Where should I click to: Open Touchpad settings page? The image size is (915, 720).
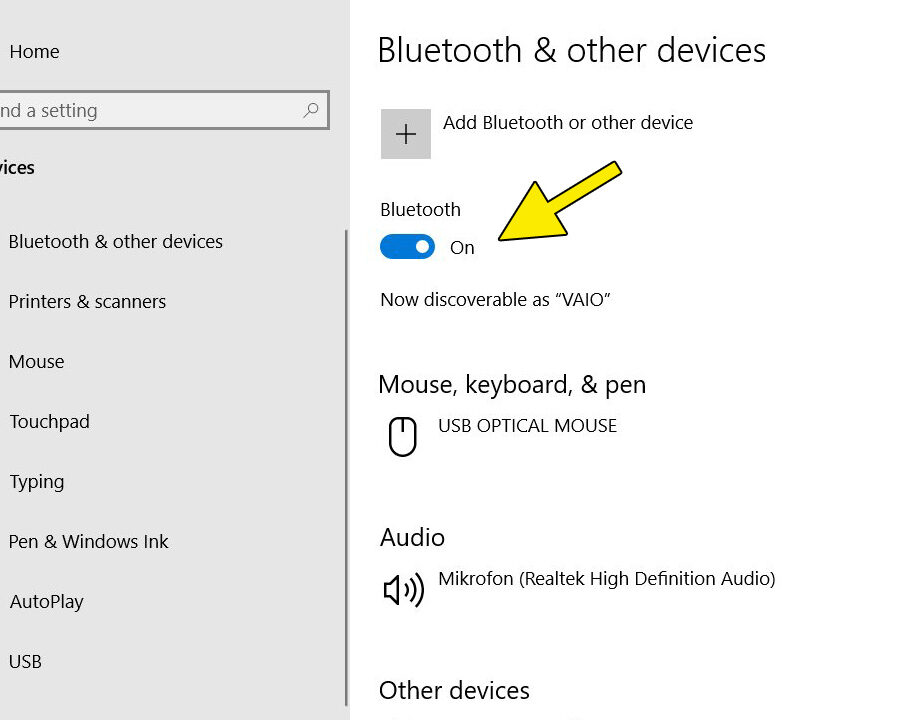50,421
